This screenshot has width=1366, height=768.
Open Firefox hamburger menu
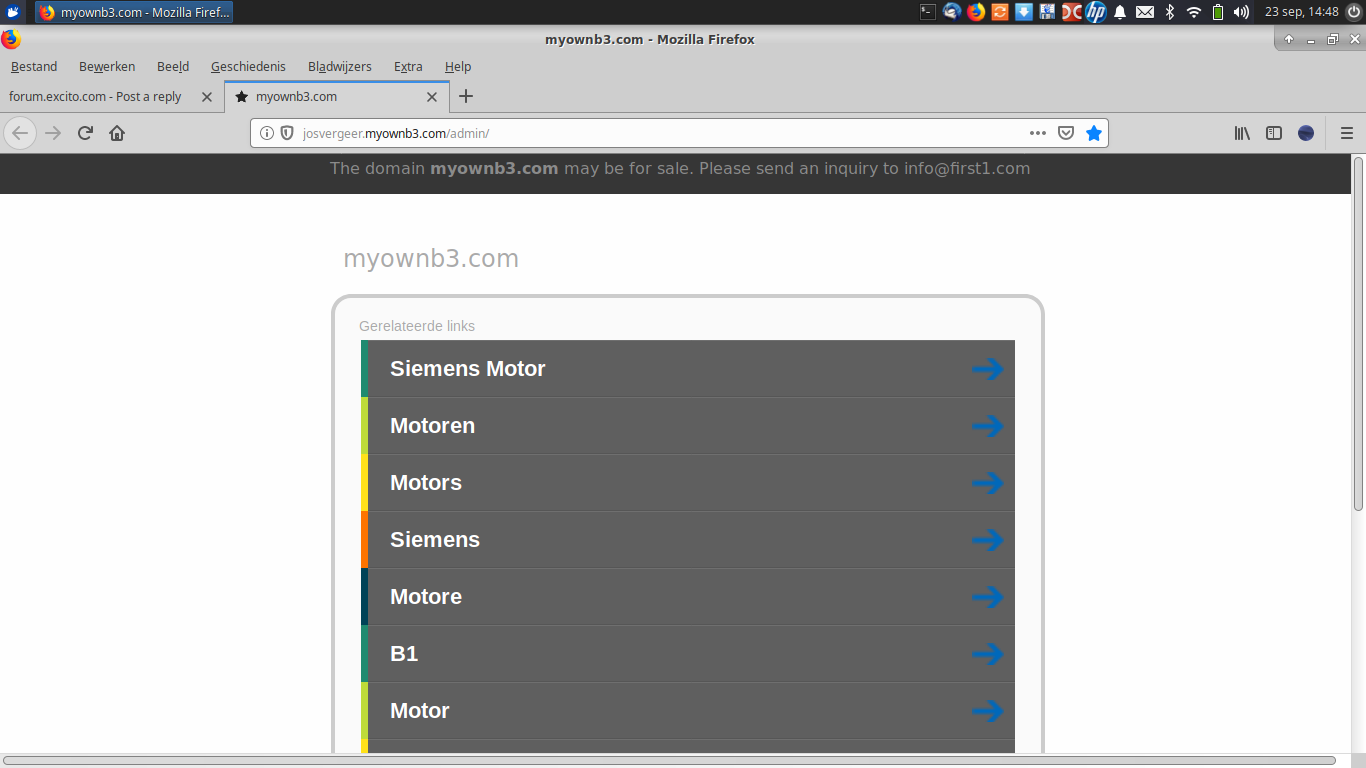click(1347, 133)
